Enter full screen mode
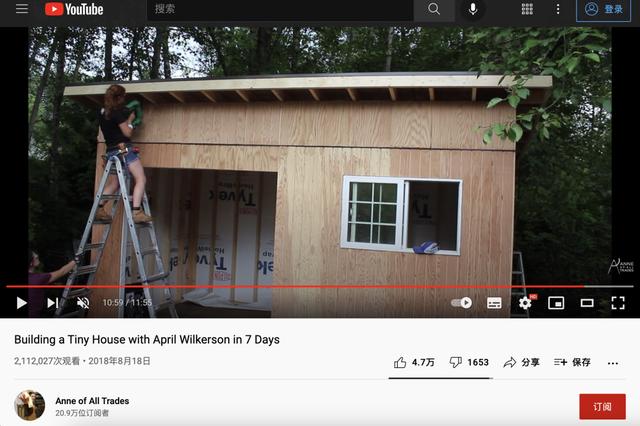The height and width of the screenshot is (426, 640). coord(618,303)
